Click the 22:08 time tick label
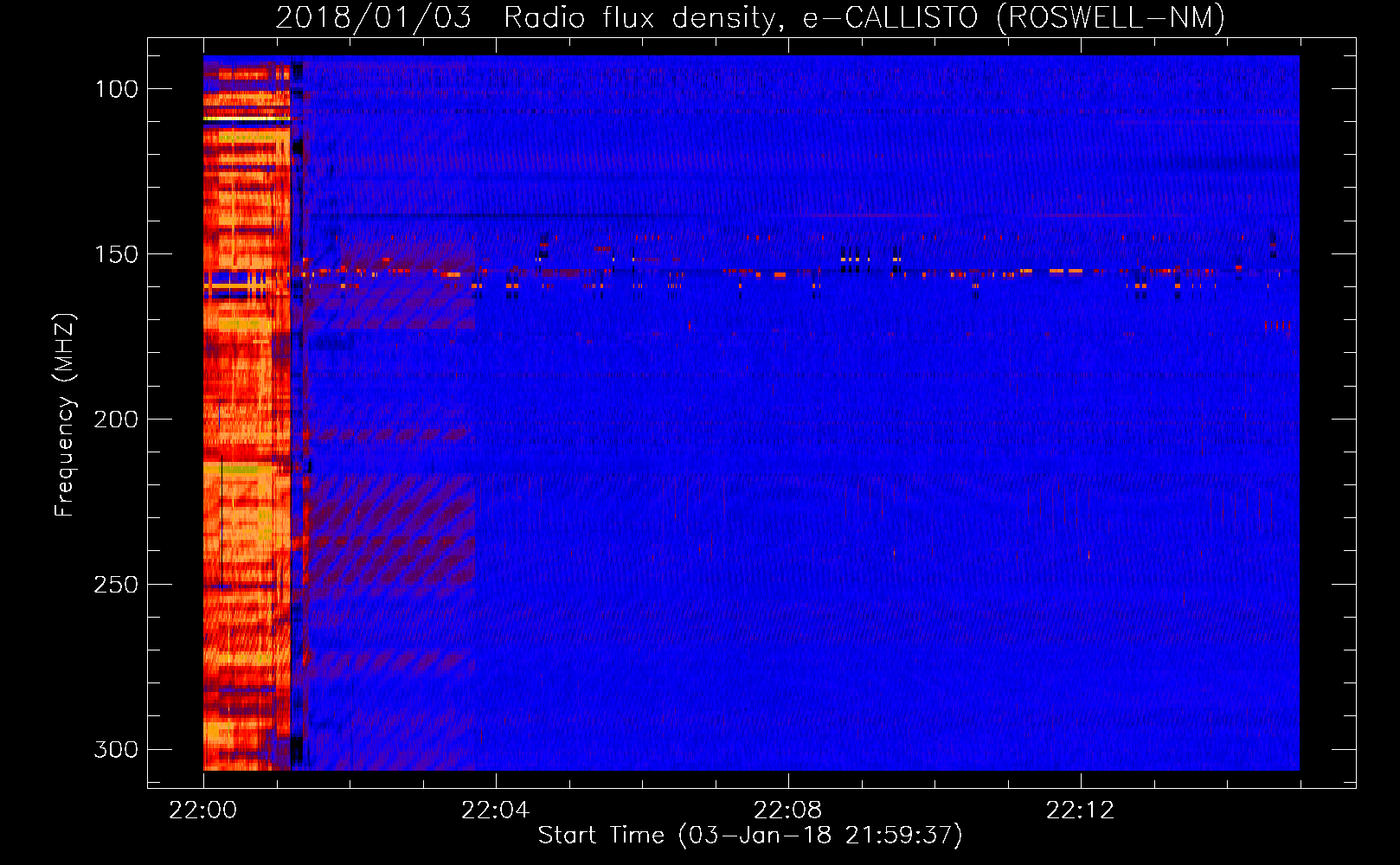Viewport: 1400px width, 865px height. [x=788, y=811]
